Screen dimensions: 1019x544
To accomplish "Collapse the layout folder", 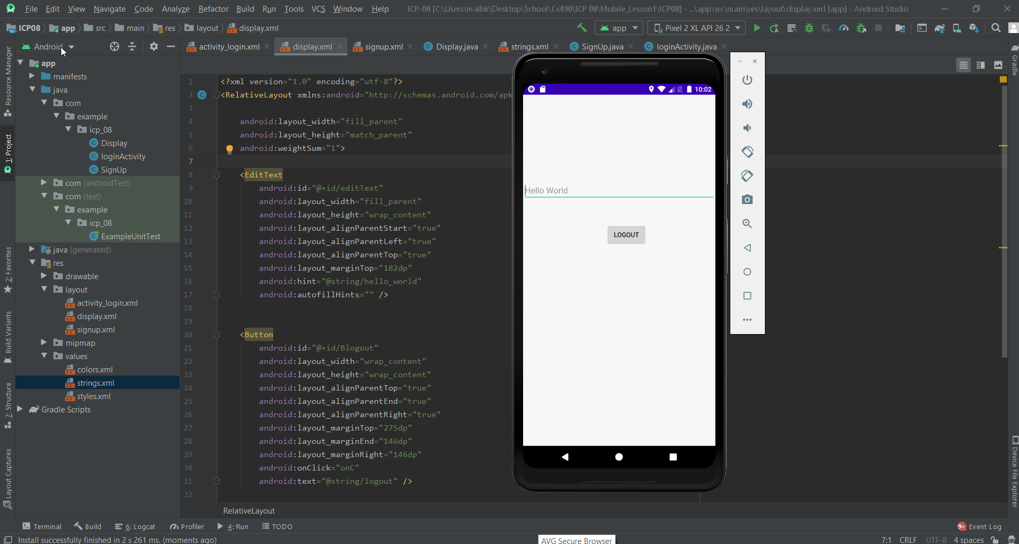I will 44,289.
